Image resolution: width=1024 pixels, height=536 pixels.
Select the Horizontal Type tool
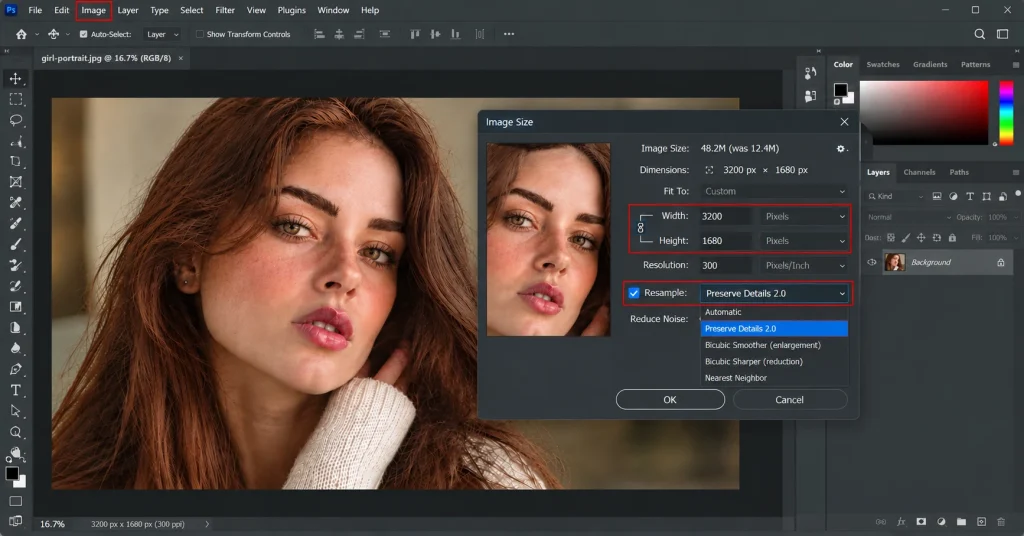coord(15,390)
